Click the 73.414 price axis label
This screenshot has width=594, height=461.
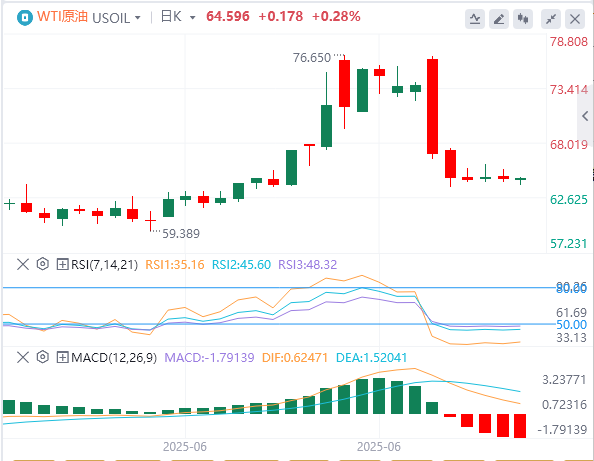click(x=569, y=90)
